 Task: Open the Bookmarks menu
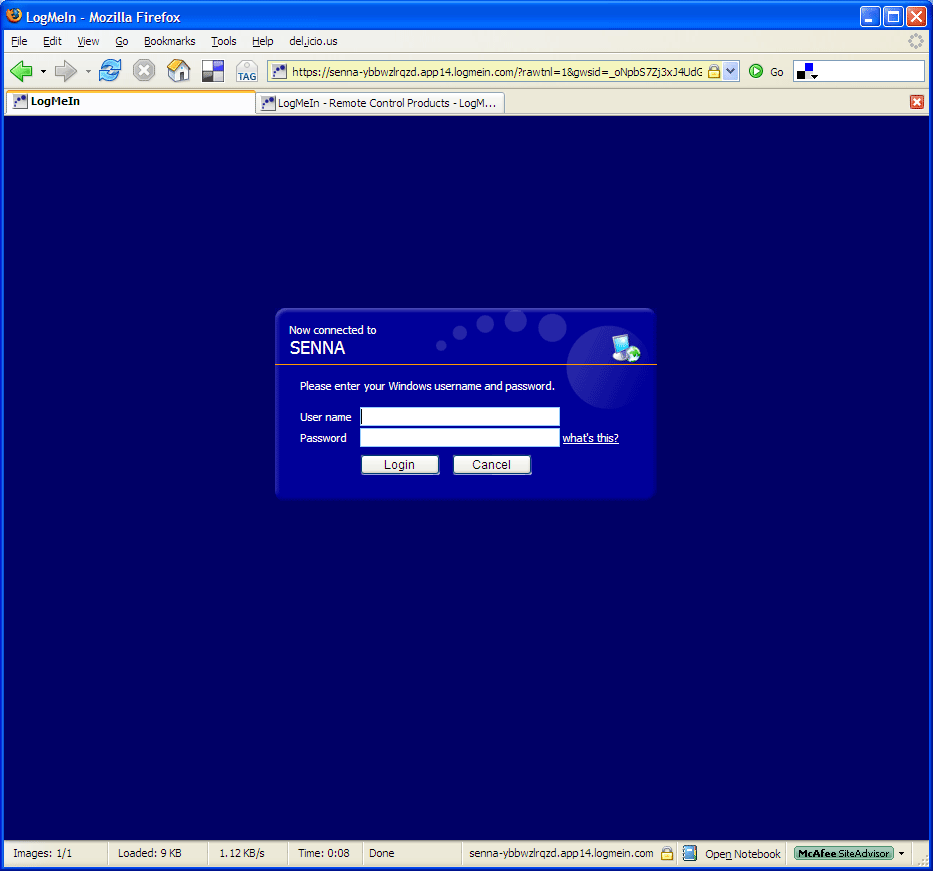(x=170, y=41)
